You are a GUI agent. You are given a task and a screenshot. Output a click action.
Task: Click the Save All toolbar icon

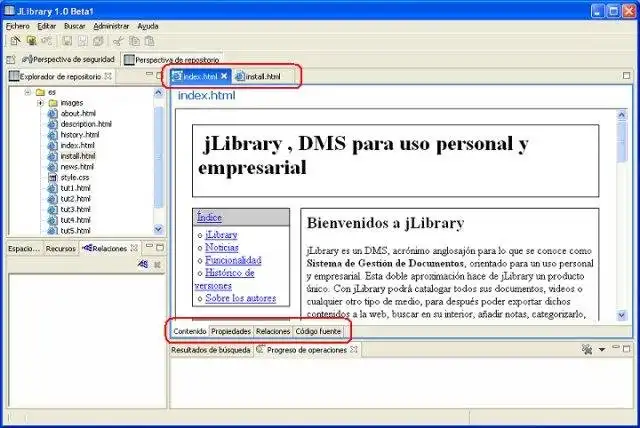click(98, 41)
